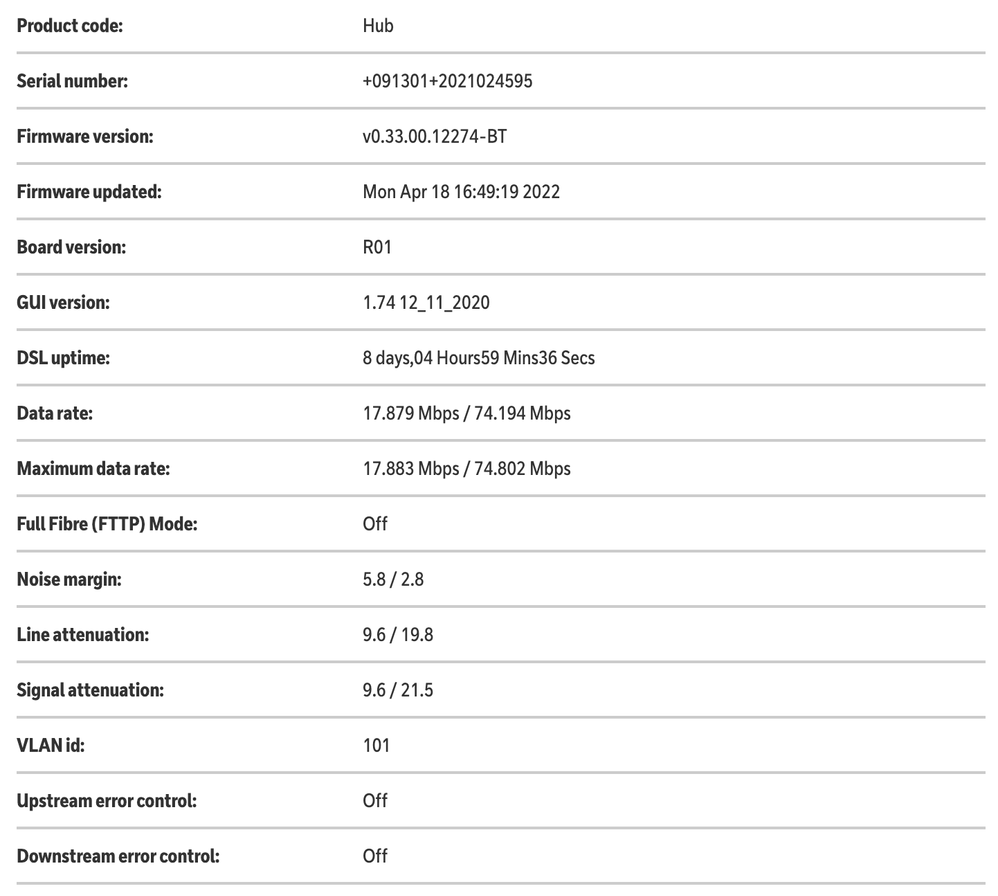
Task: Select the serial number value +091301+2021024595
Action: point(447,81)
